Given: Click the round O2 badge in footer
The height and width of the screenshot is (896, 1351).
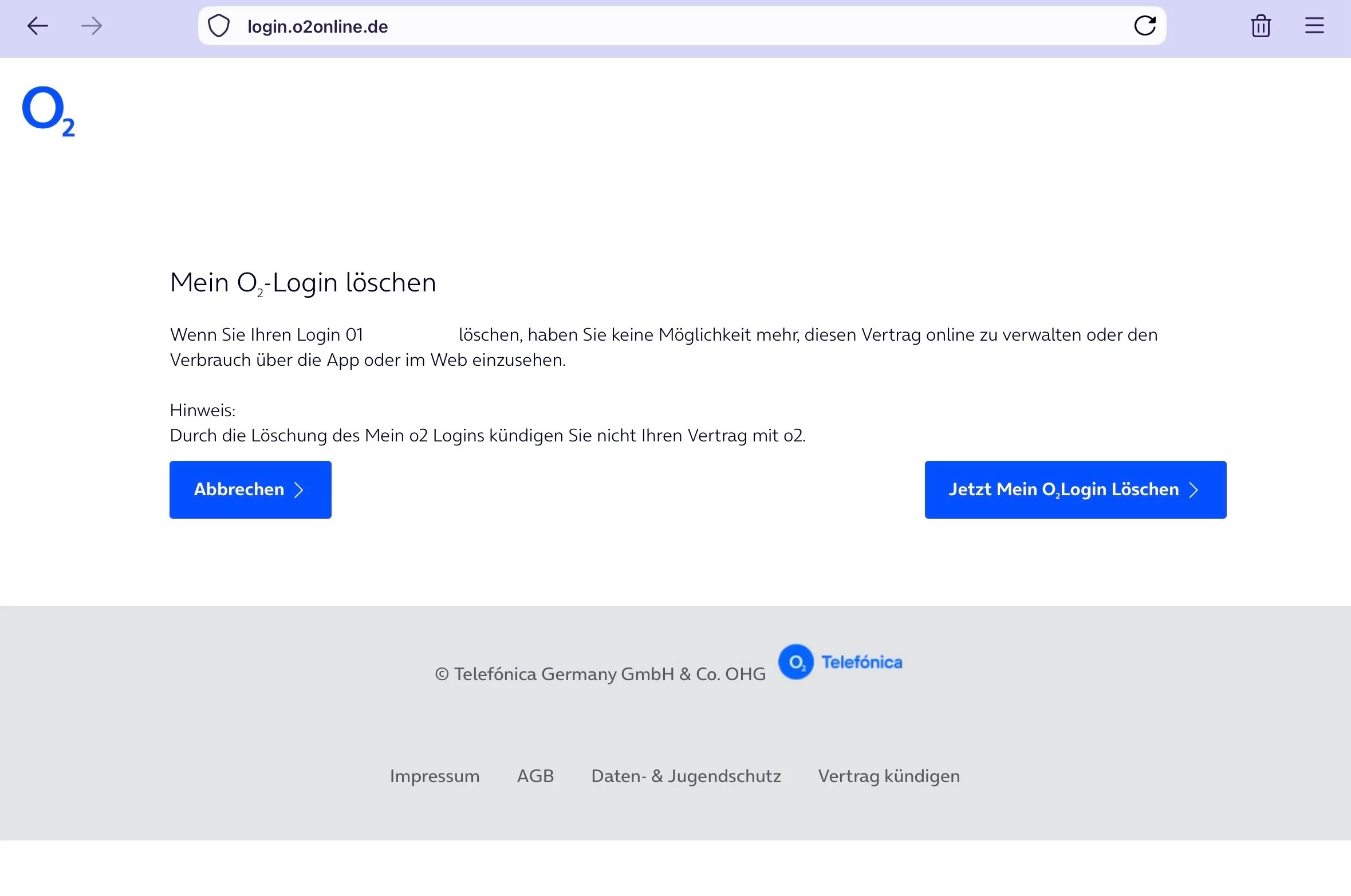Looking at the screenshot, I should [795, 662].
